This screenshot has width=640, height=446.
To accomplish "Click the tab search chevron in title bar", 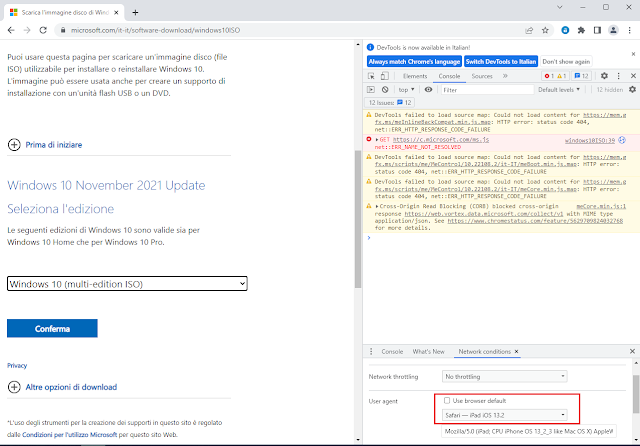I will click(560, 7).
